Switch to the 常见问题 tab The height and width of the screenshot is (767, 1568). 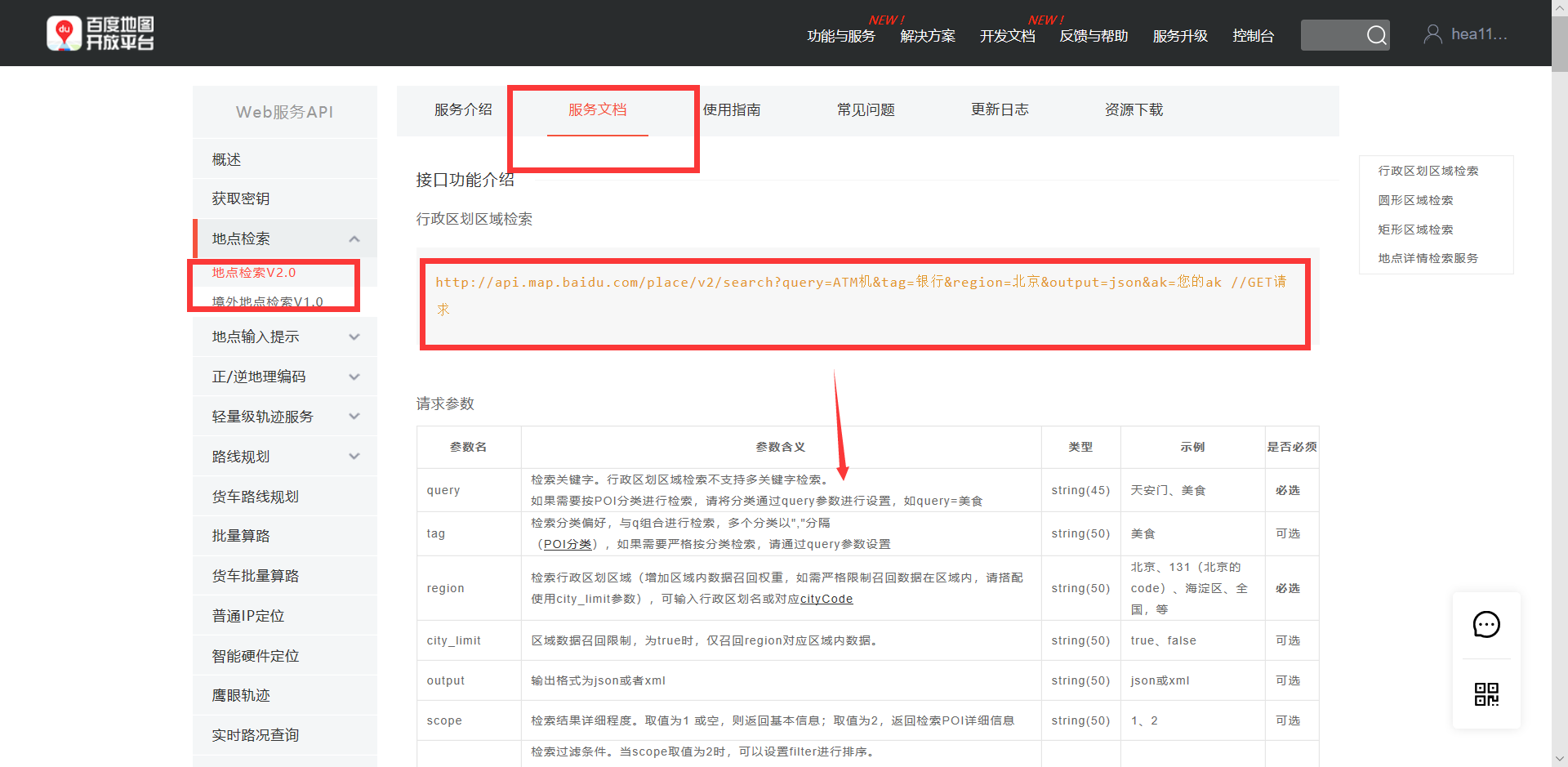tap(866, 109)
